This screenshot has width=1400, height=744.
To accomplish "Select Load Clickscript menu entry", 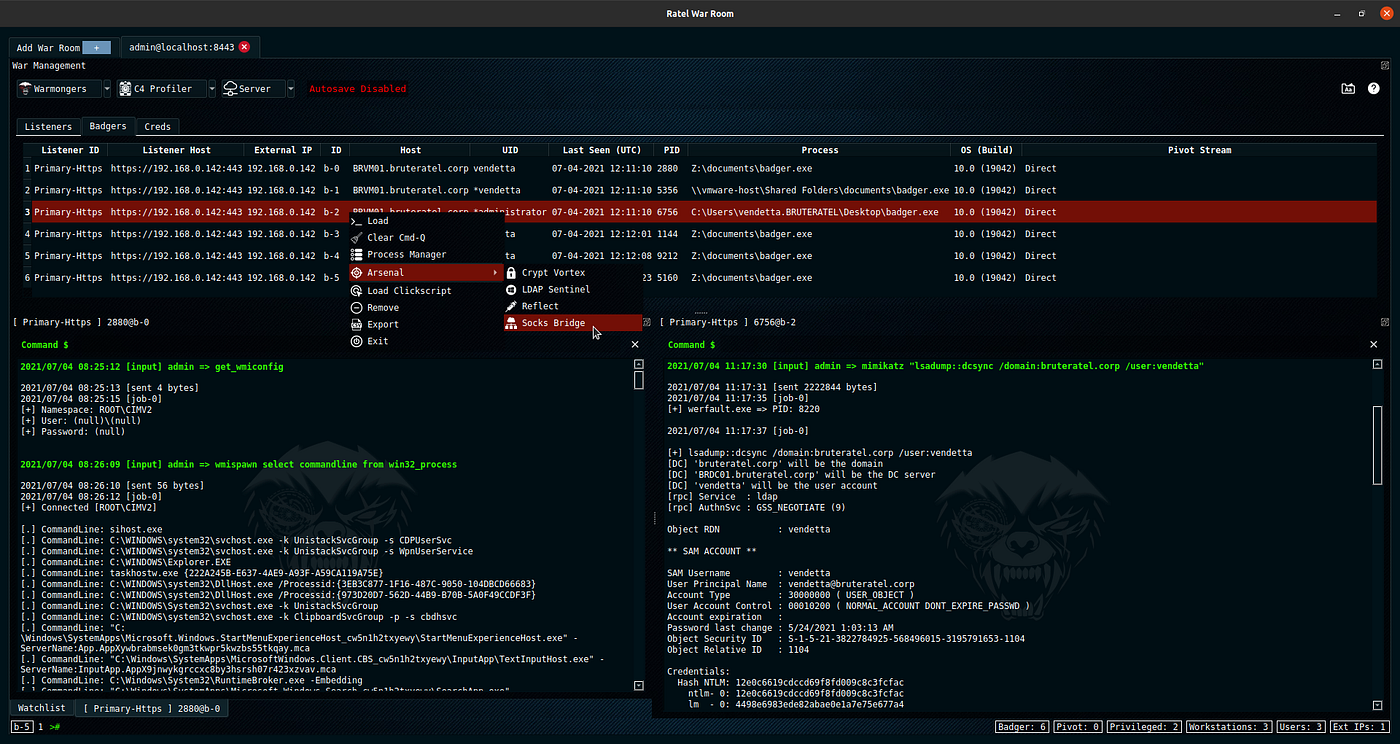I will 409,291.
